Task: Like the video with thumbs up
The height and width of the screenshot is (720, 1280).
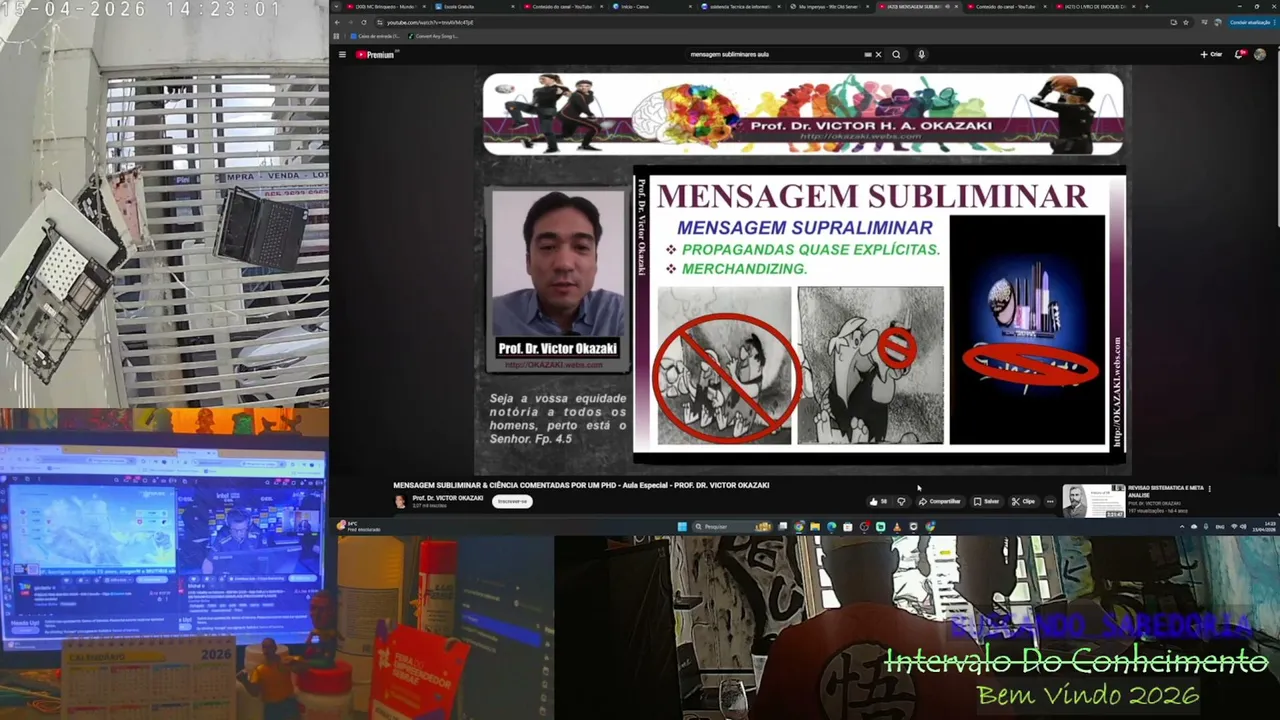Action: (878, 502)
